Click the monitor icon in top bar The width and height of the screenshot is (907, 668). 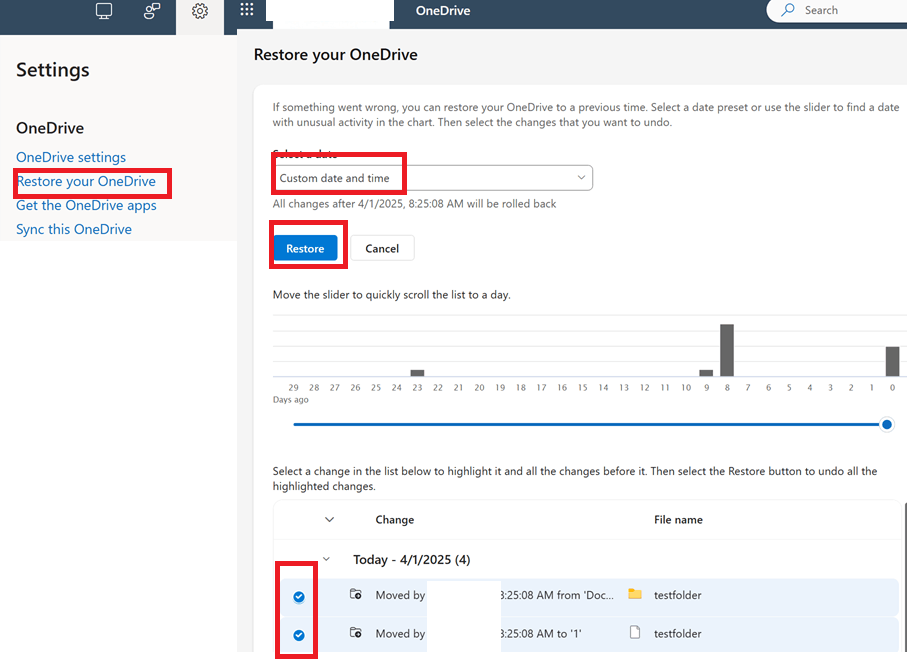tap(104, 11)
